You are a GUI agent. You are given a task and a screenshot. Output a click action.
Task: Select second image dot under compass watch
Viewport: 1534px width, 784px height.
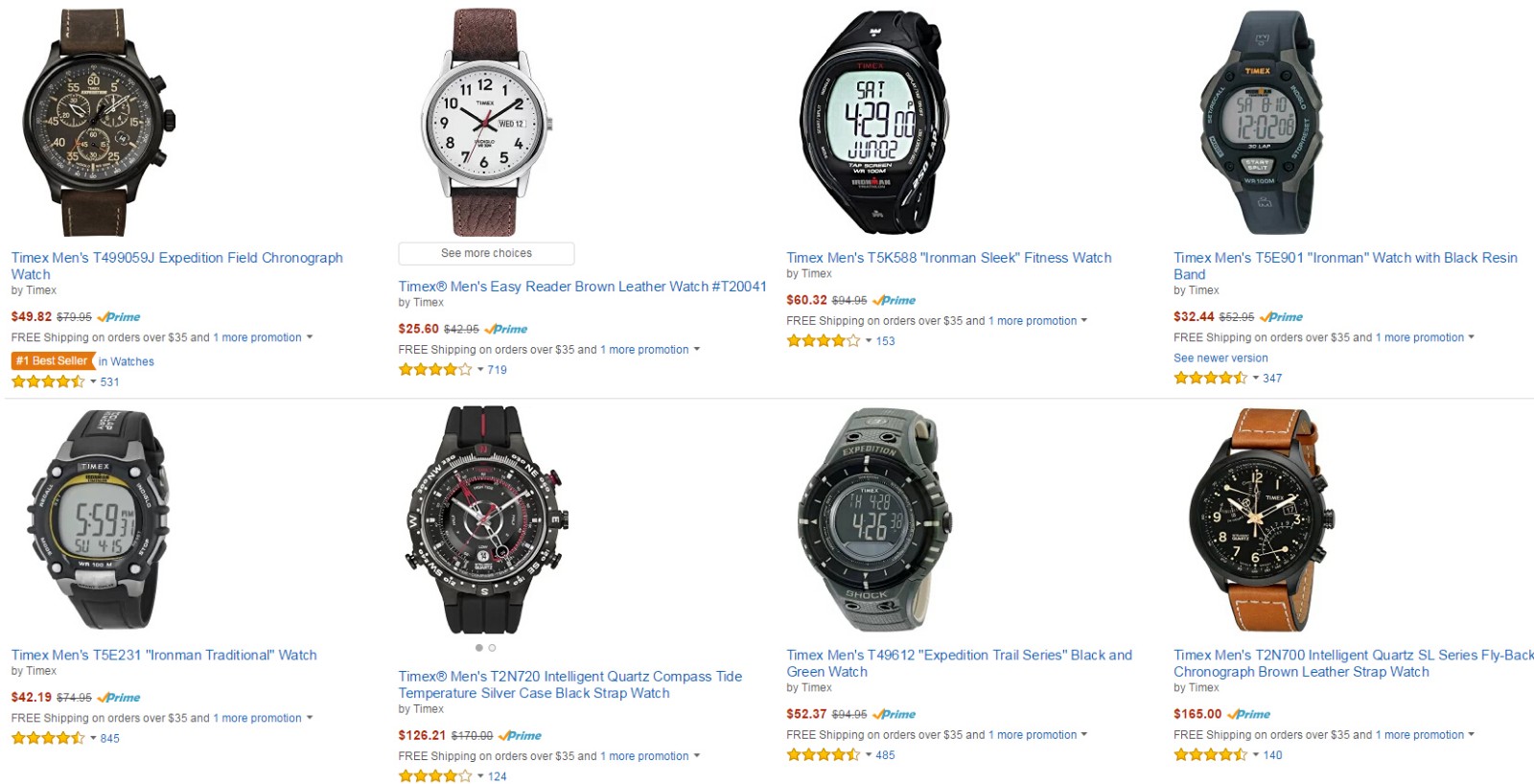coord(493,648)
